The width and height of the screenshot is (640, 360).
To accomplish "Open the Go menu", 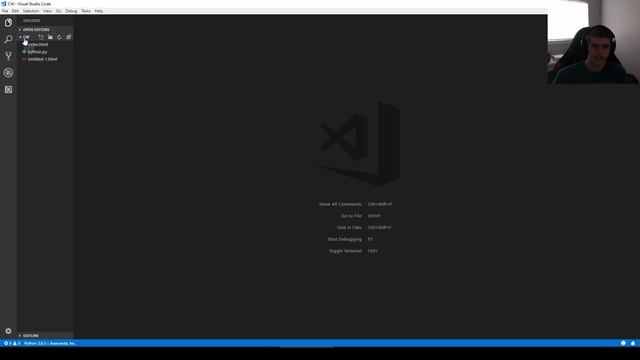I will [x=58, y=11].
